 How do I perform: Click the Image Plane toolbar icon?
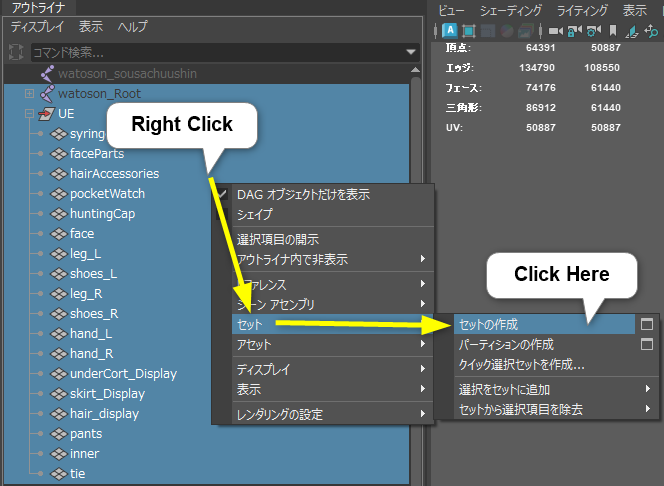(x=631, y=31)
